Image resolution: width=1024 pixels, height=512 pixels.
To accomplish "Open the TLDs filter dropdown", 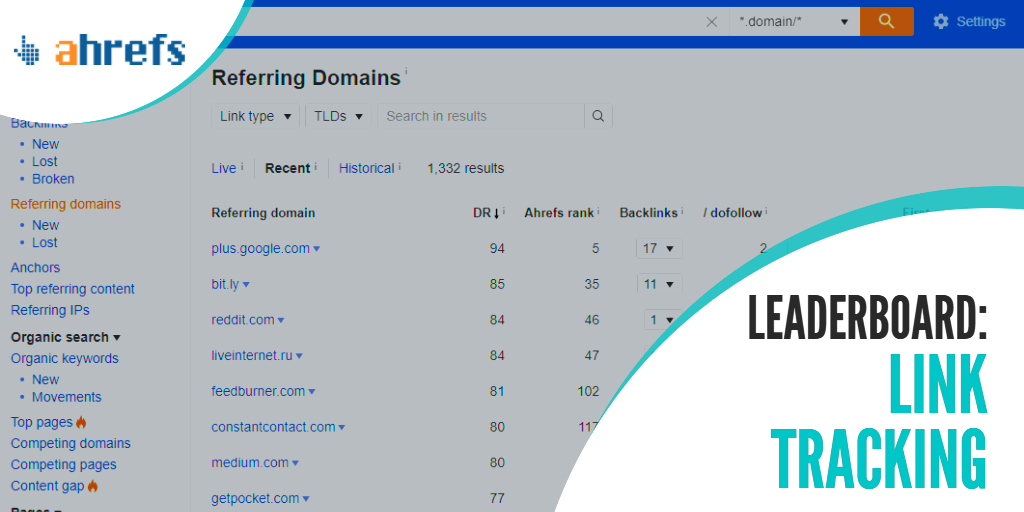I will tap(338, 116).
